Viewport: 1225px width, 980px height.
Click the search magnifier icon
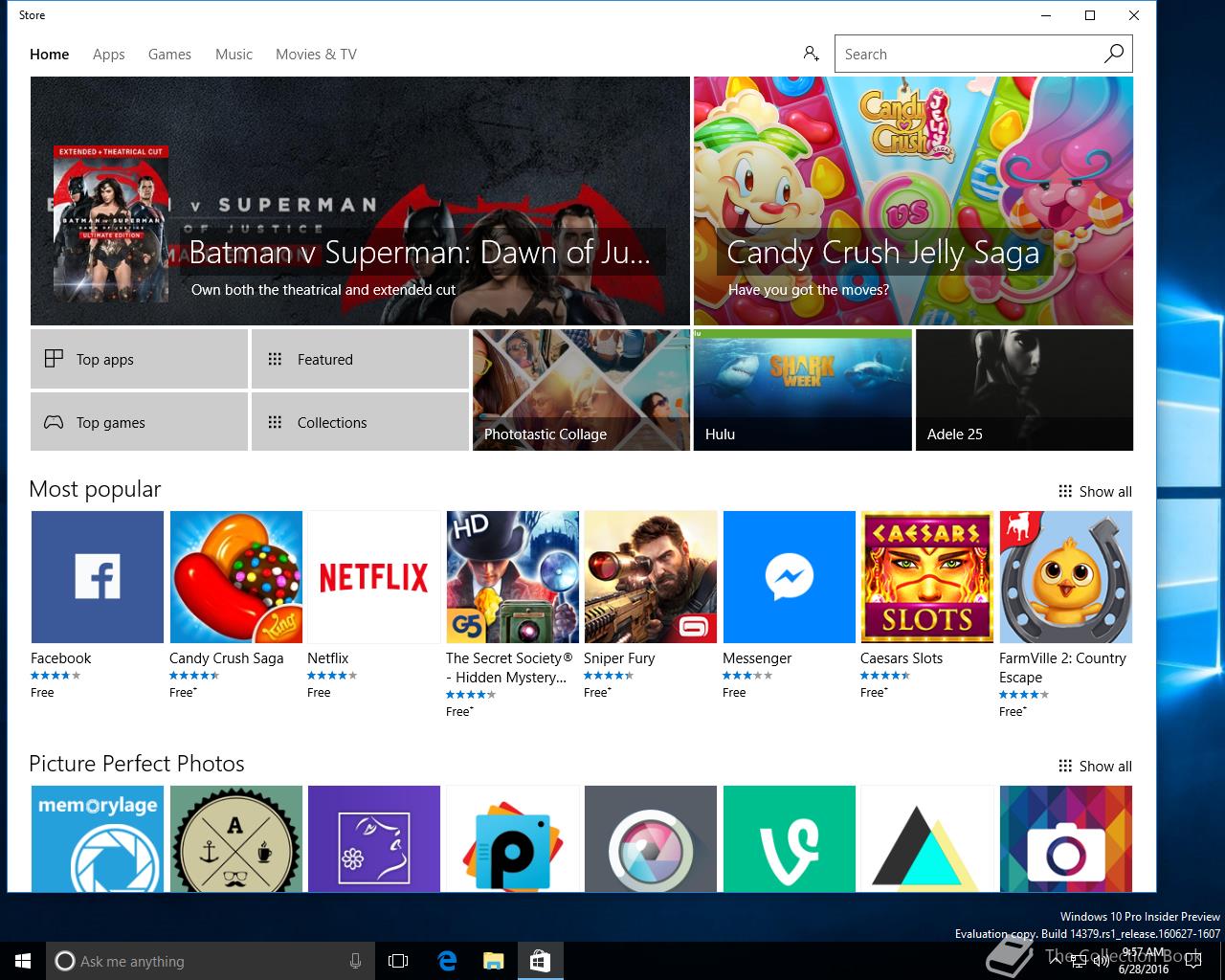(x=1114, y=54)
